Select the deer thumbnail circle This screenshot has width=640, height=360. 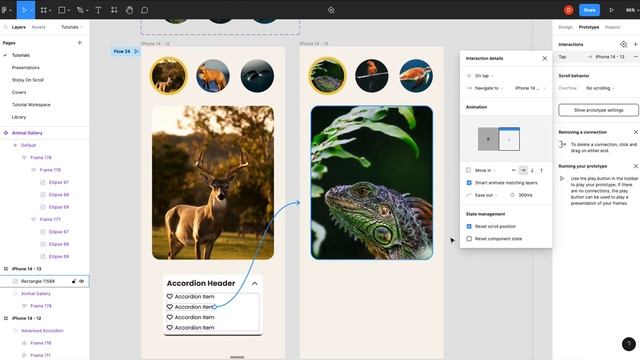click(x=168, y=76)
